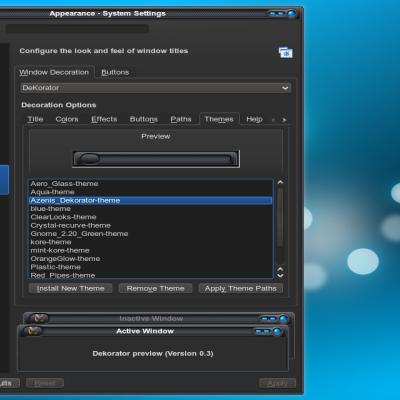
Task: Open the Effects tab
Action: tap(104, 119)
